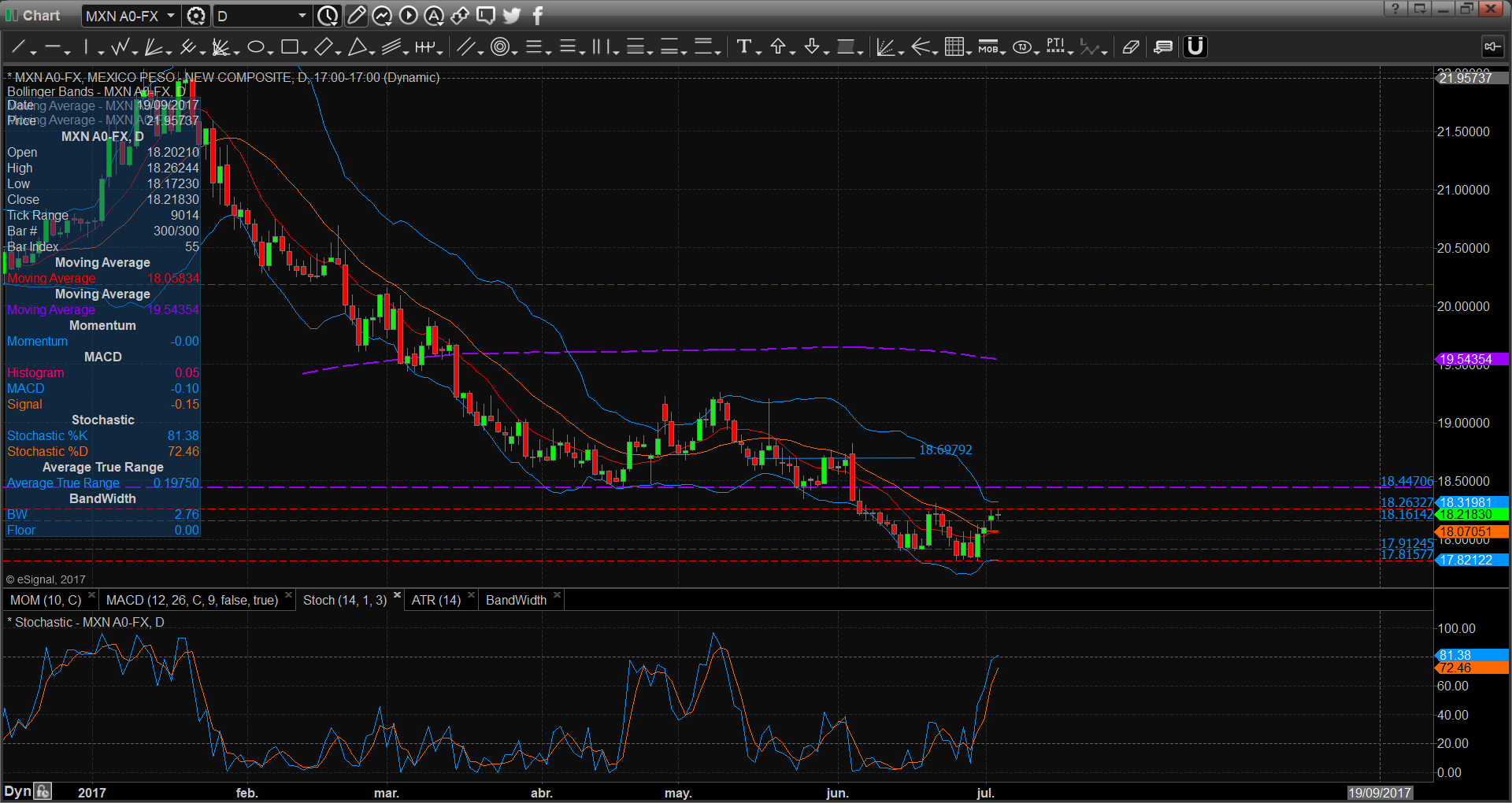The width and height of the screenshot is (1512, 803).
Task: Select the grid table tool
Action: (954, 47)
